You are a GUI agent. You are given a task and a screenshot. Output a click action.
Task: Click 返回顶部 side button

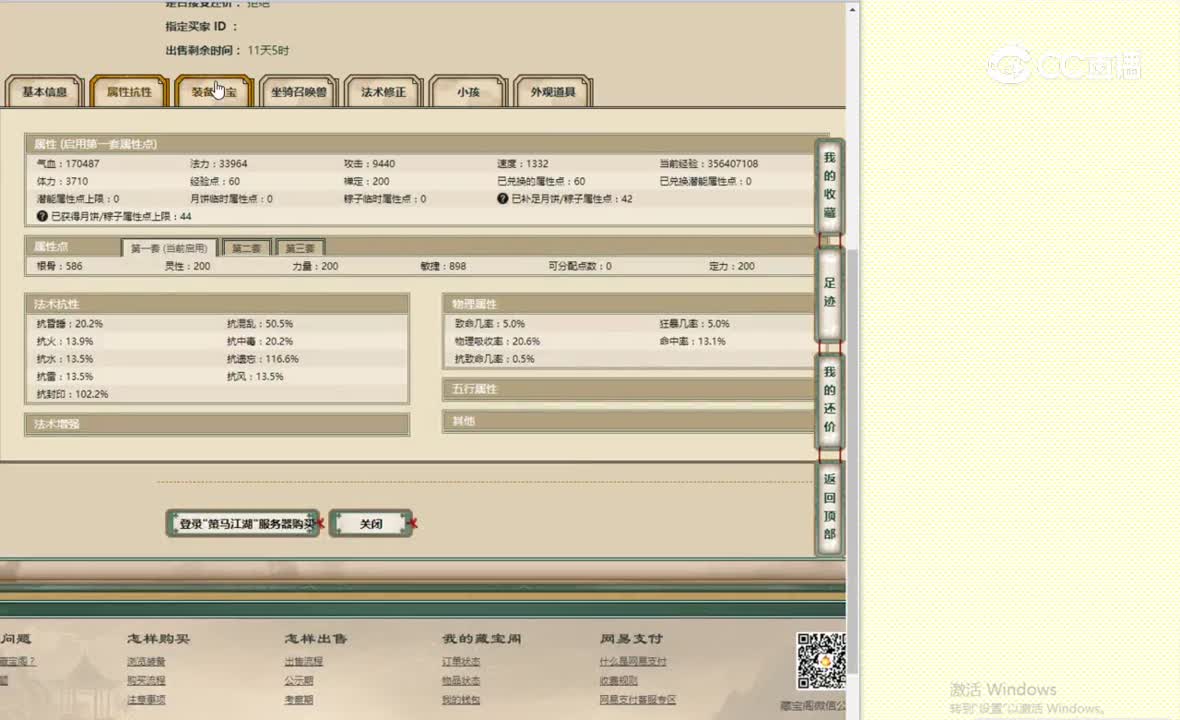tap(829, 507)
